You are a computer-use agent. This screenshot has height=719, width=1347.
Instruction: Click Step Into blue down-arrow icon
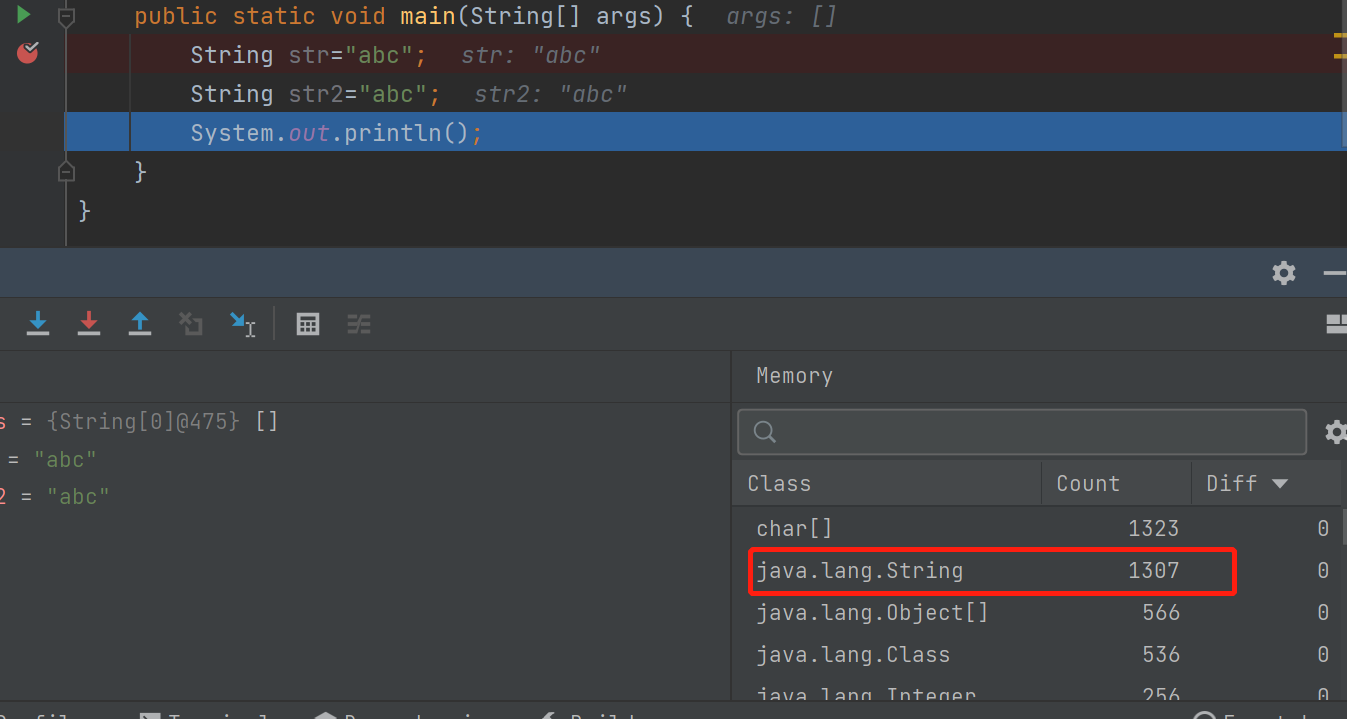[x=38, y=323]
